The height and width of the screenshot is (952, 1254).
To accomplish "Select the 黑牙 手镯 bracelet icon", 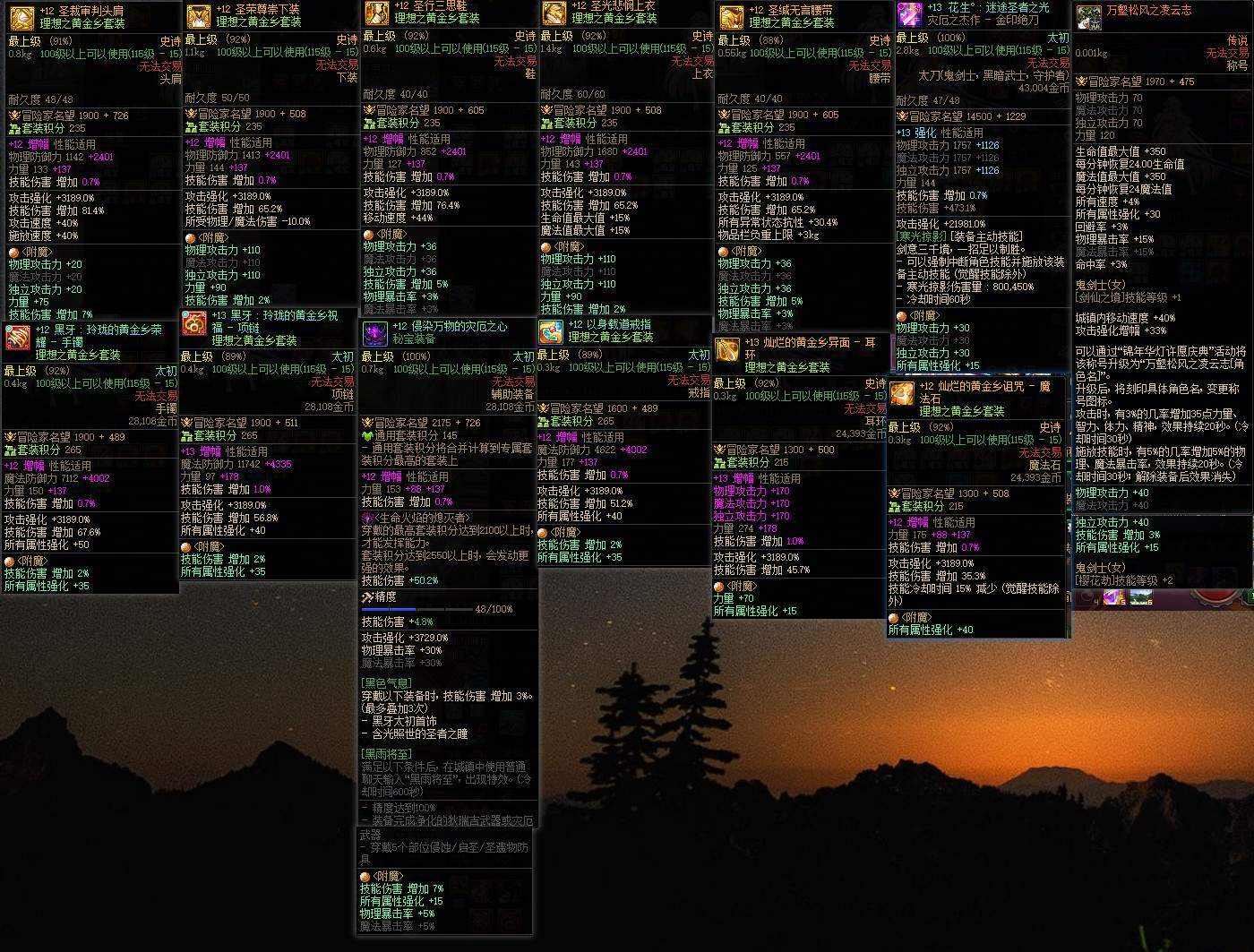I will click(x=17, y=338).
